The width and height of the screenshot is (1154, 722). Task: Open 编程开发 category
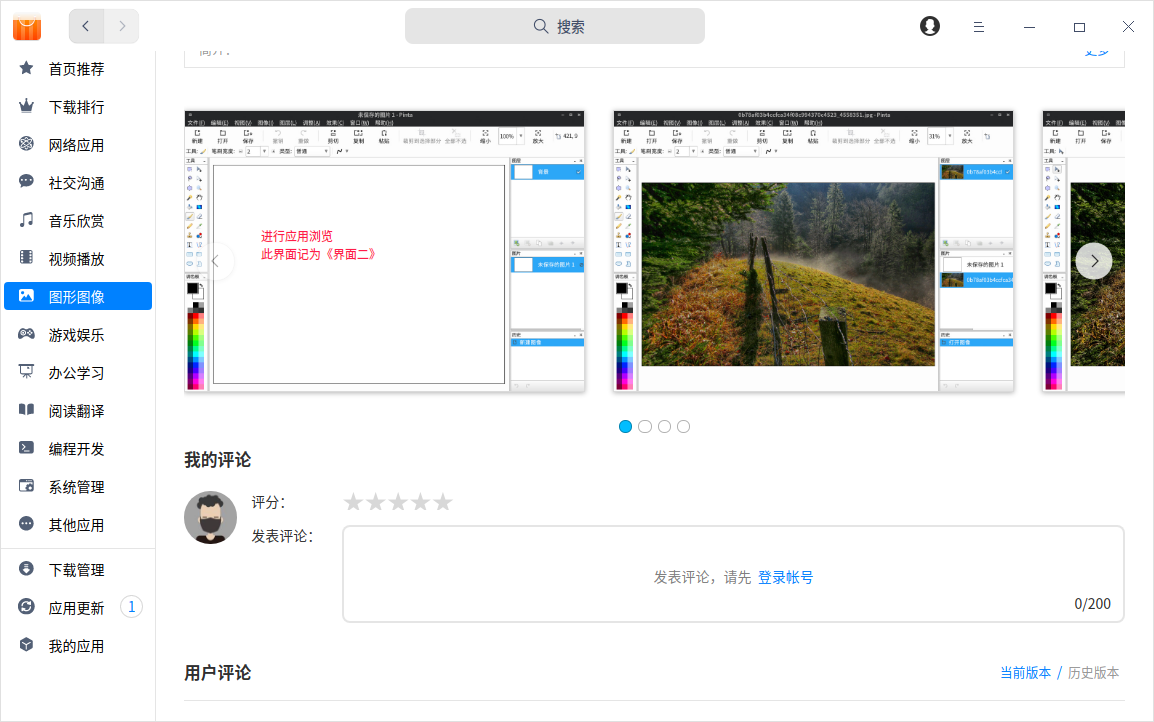click(x=77, y=449)
